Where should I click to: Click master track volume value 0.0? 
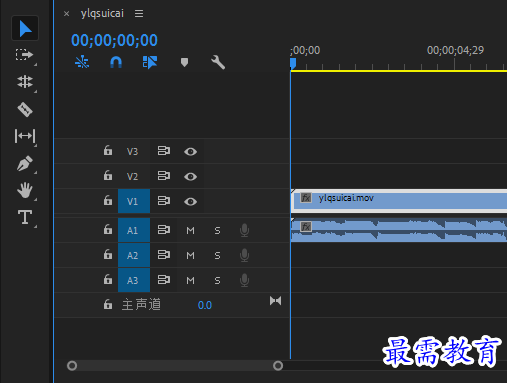(205, 305)
